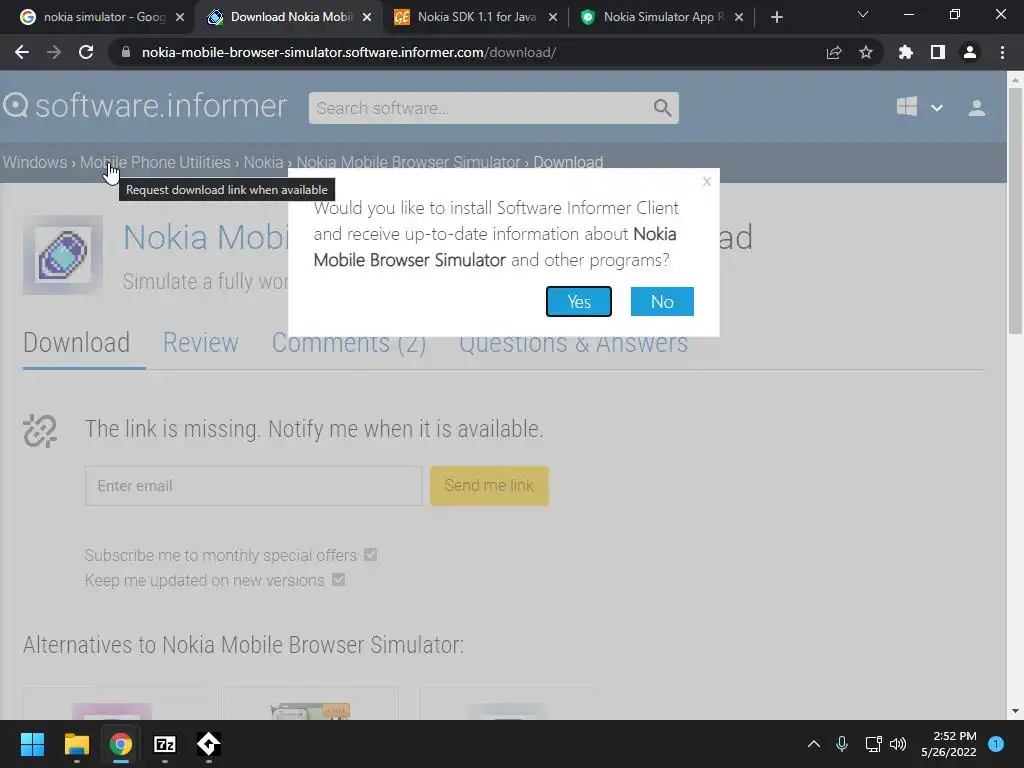Bookmark this page with the star
Viewport: 1024px width, 768px height.
(x=866, y=52)
